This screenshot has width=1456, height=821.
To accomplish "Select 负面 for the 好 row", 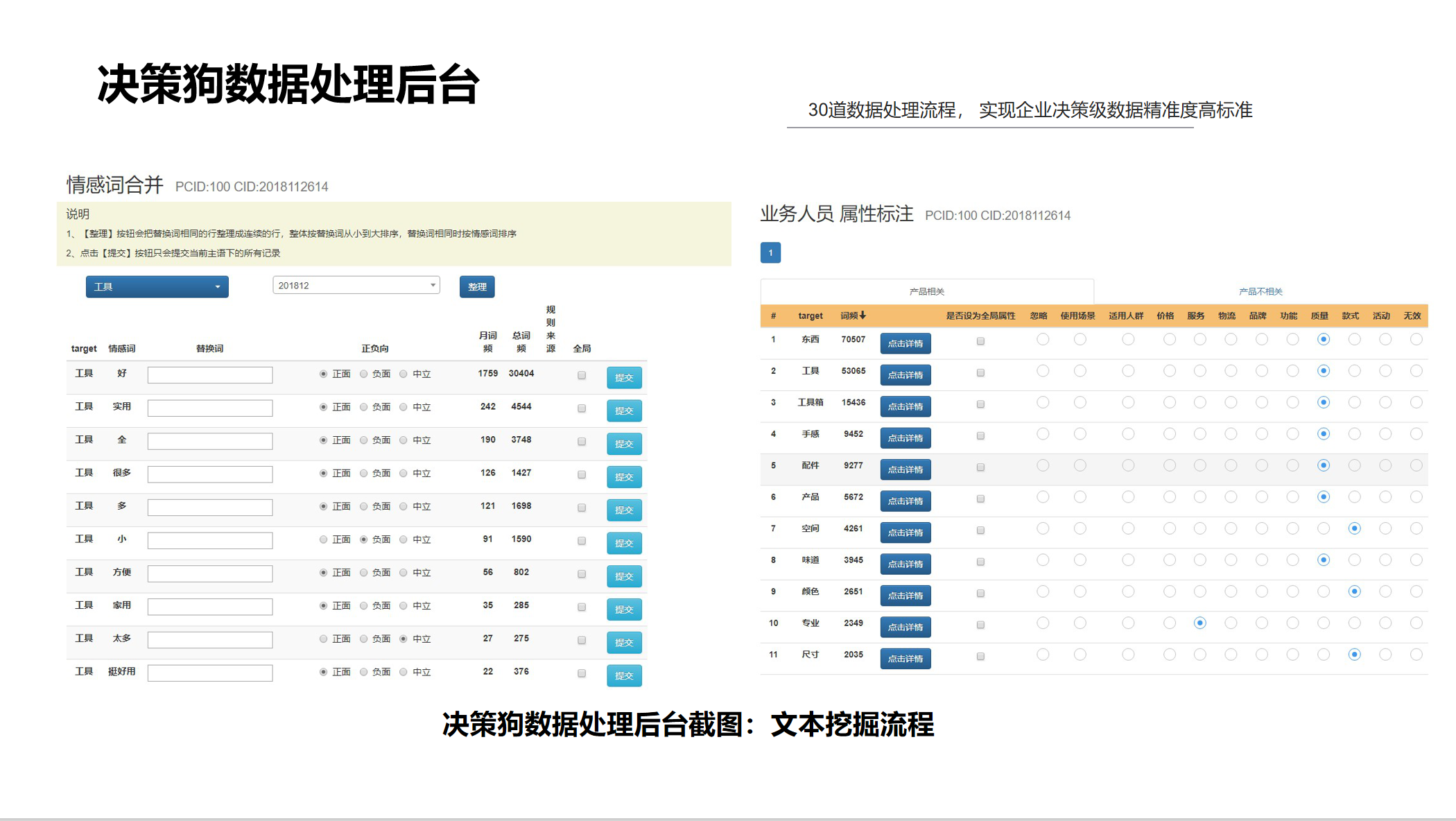I will (x=364, y=374).
